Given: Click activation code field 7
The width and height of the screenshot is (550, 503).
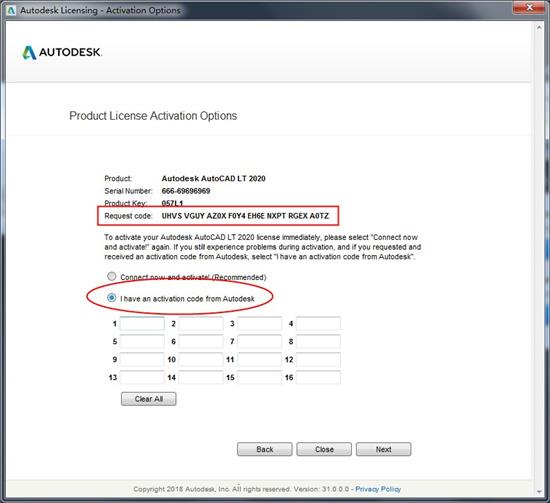Looking at the screenshot, I should point(259,341).
